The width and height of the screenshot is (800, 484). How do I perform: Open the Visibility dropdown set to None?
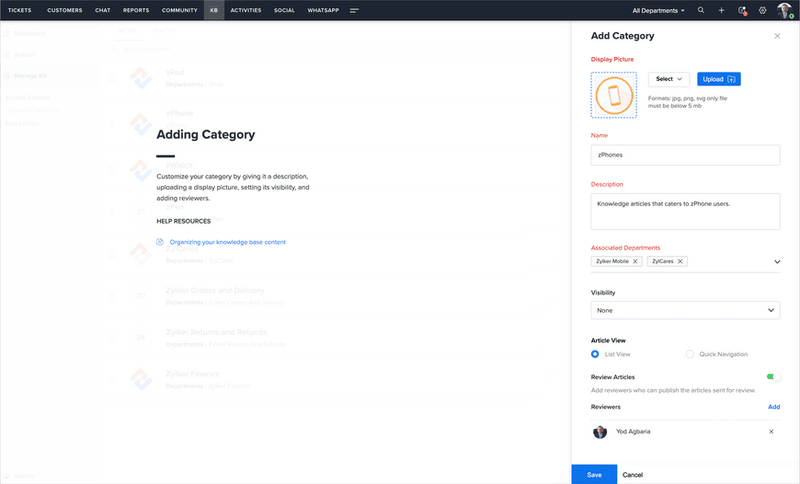coord(685,310)
